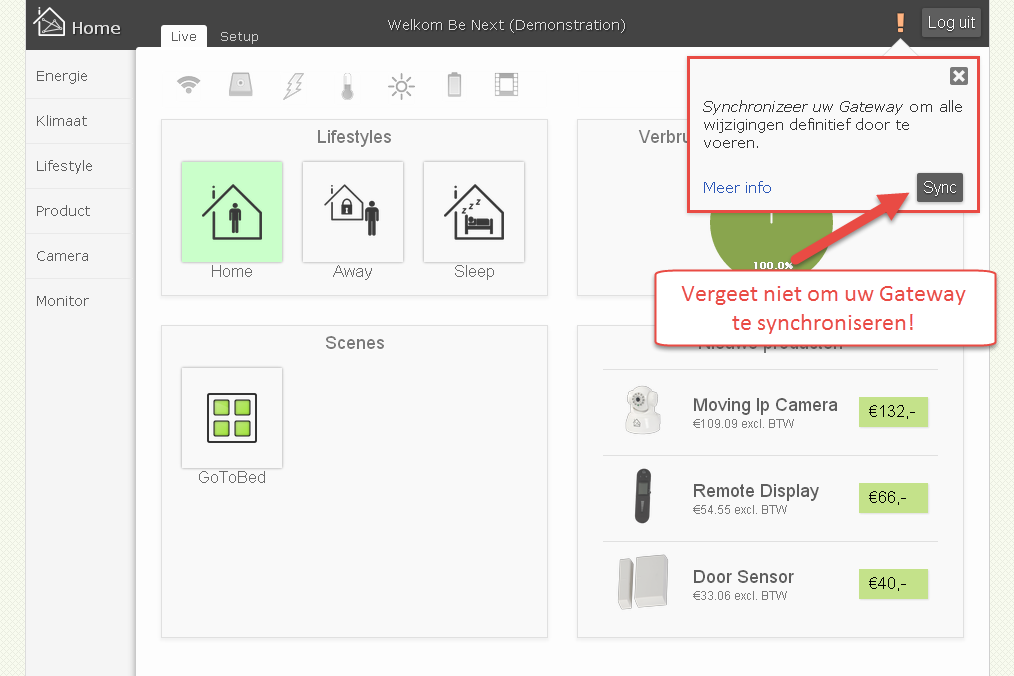Click the €40,- price button

(x=893, y=584)
